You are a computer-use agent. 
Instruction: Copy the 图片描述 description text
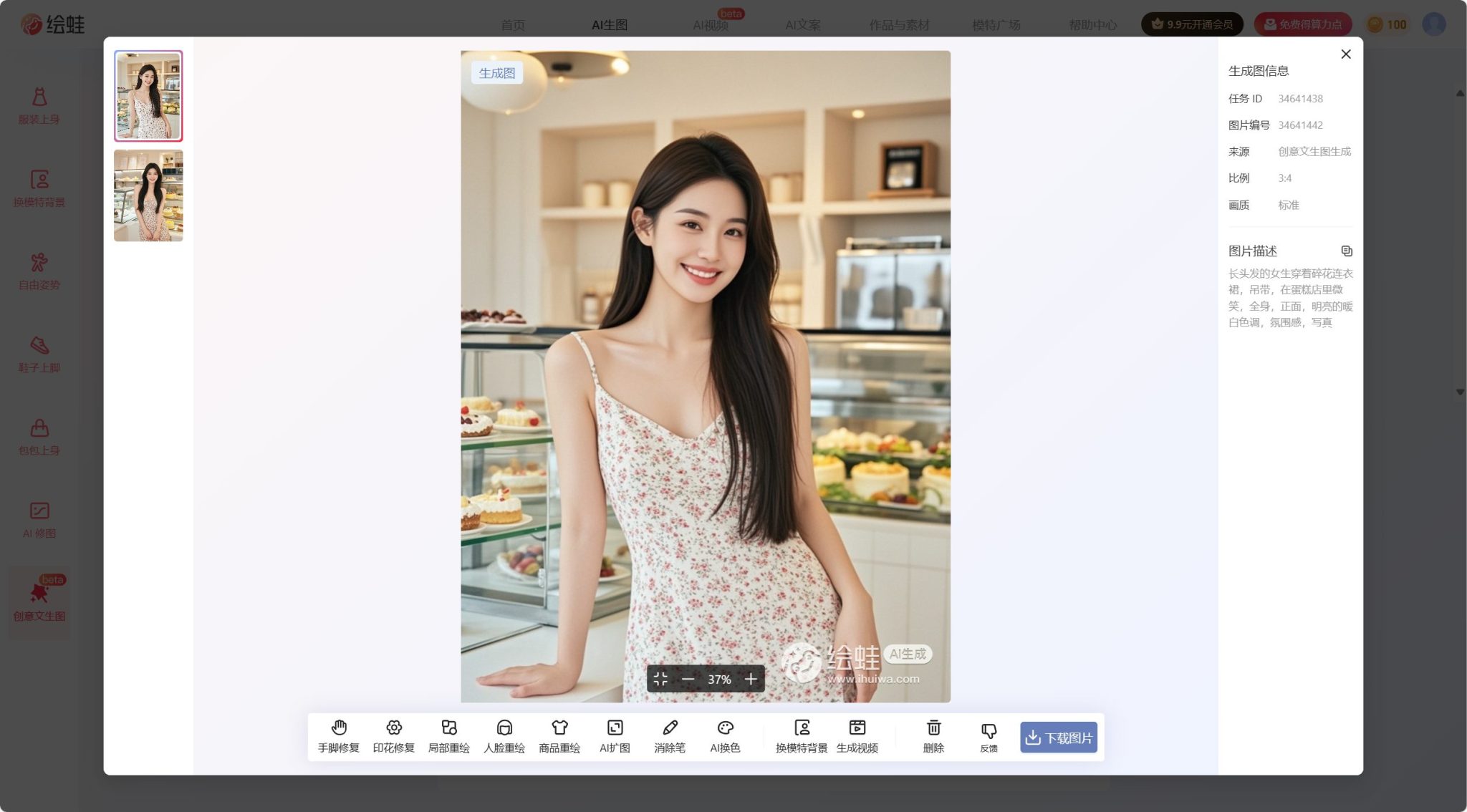point(1347,251)
